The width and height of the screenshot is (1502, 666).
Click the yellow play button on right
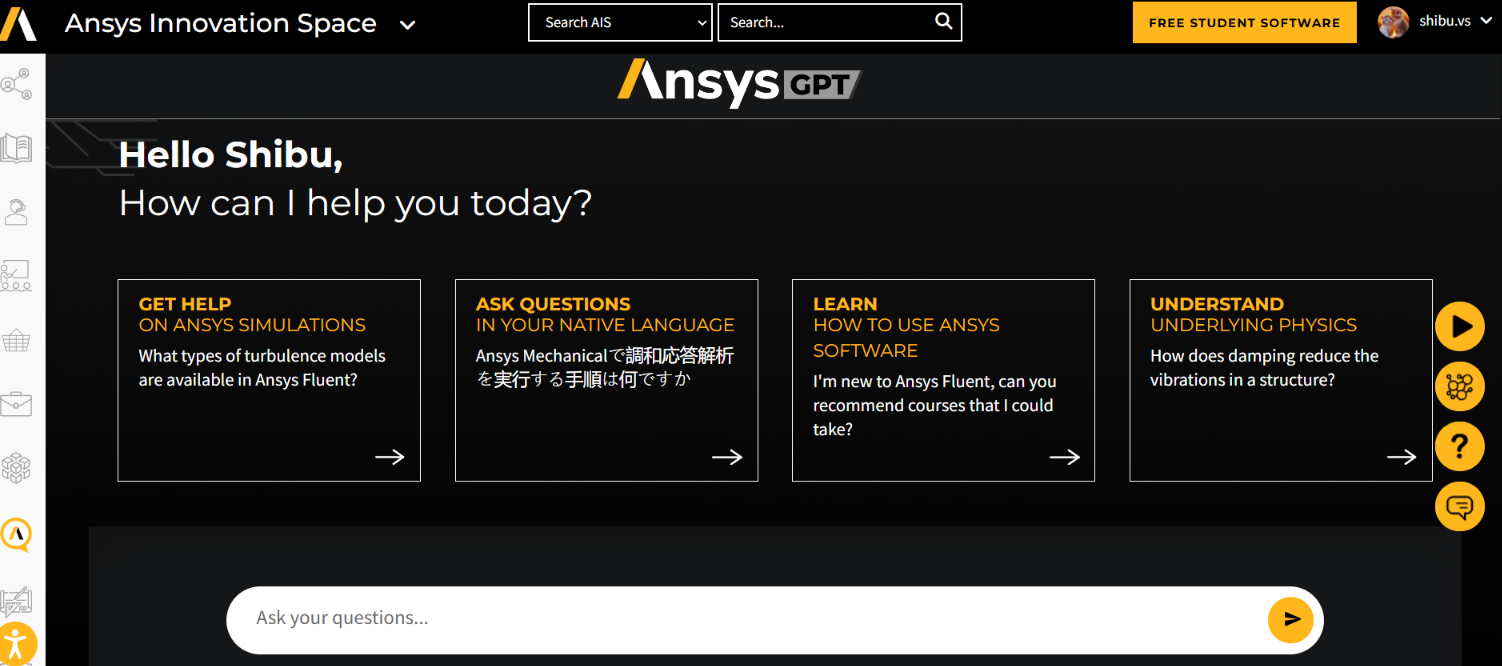(x=1459, y=326)
